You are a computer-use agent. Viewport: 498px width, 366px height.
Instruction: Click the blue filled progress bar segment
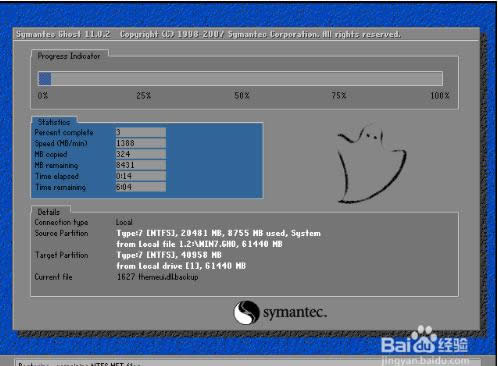[45, 79]
